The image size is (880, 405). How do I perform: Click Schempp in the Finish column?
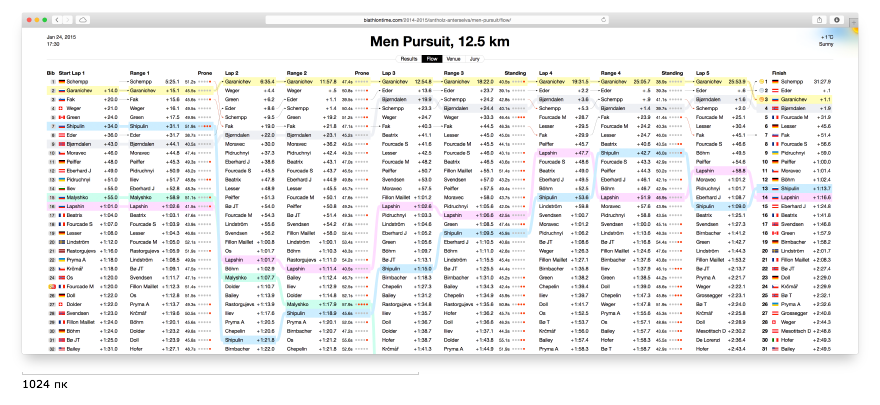(x=790, y=81)
